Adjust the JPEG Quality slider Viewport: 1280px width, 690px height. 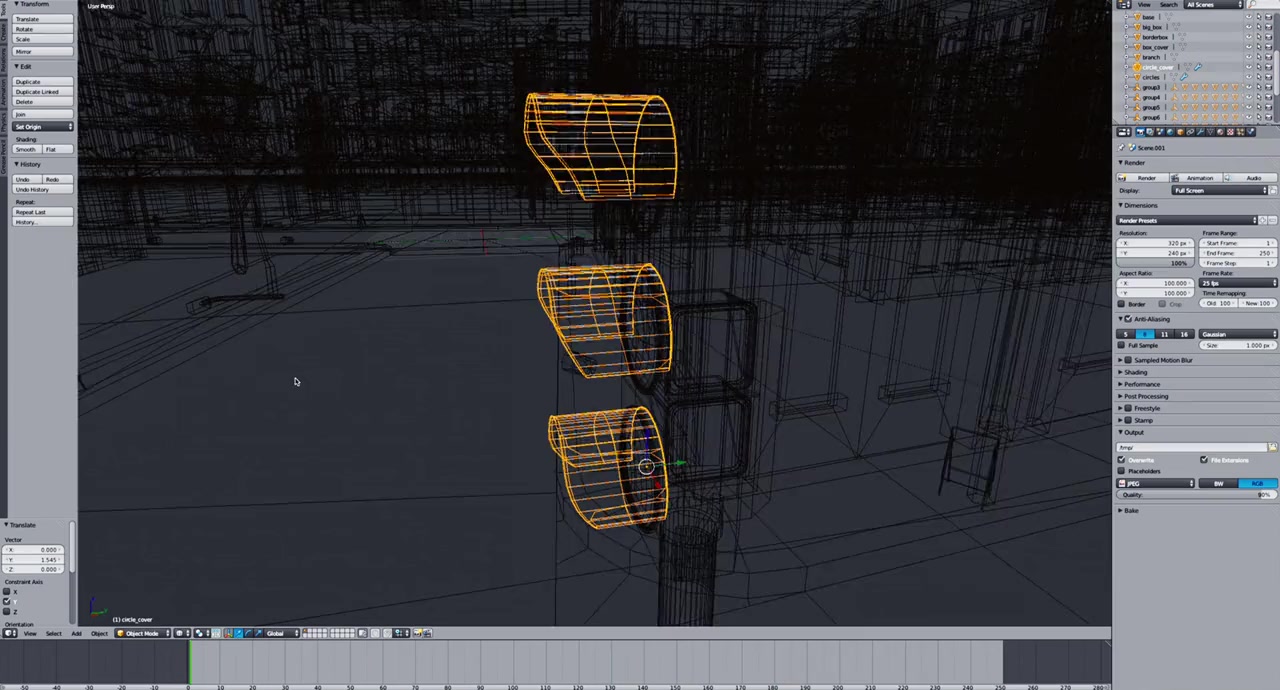point(1196,495)
